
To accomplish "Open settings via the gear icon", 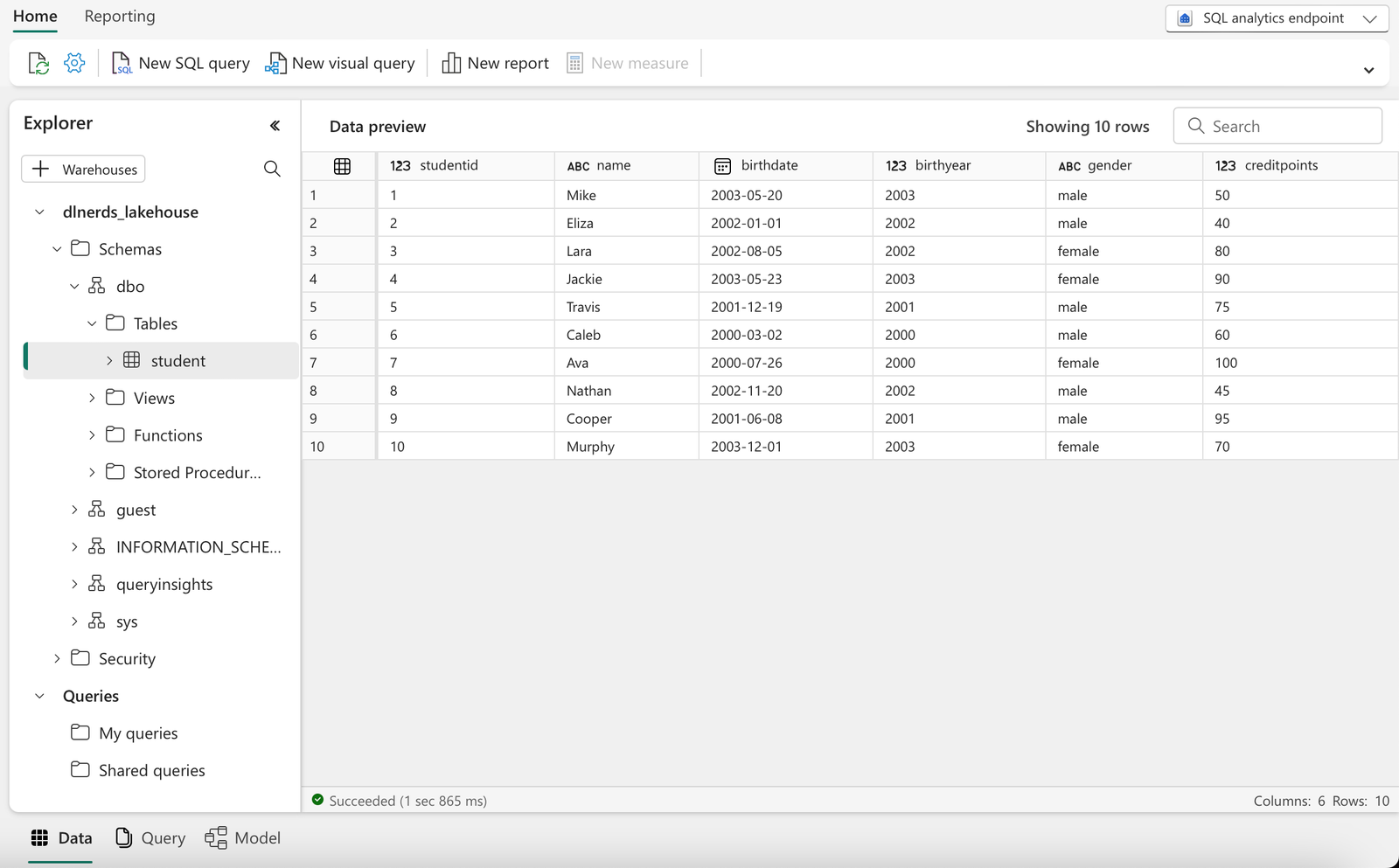I will pos(74,62).
